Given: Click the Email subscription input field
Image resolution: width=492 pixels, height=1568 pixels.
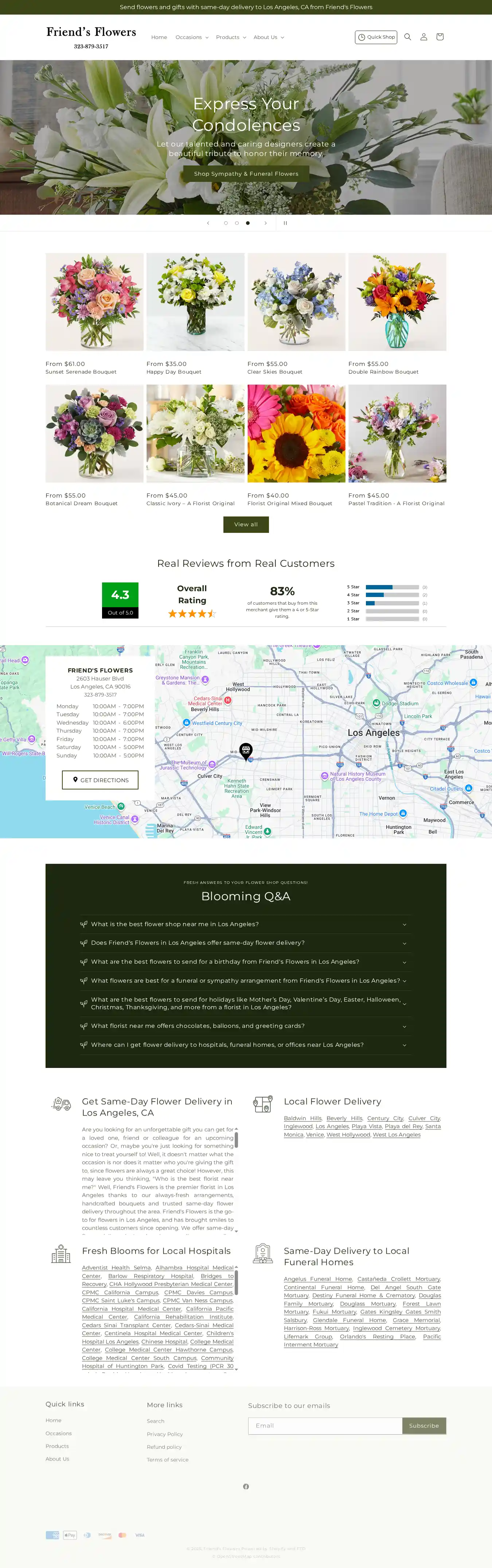Looking at the screenshot, I should (325, 1425).
